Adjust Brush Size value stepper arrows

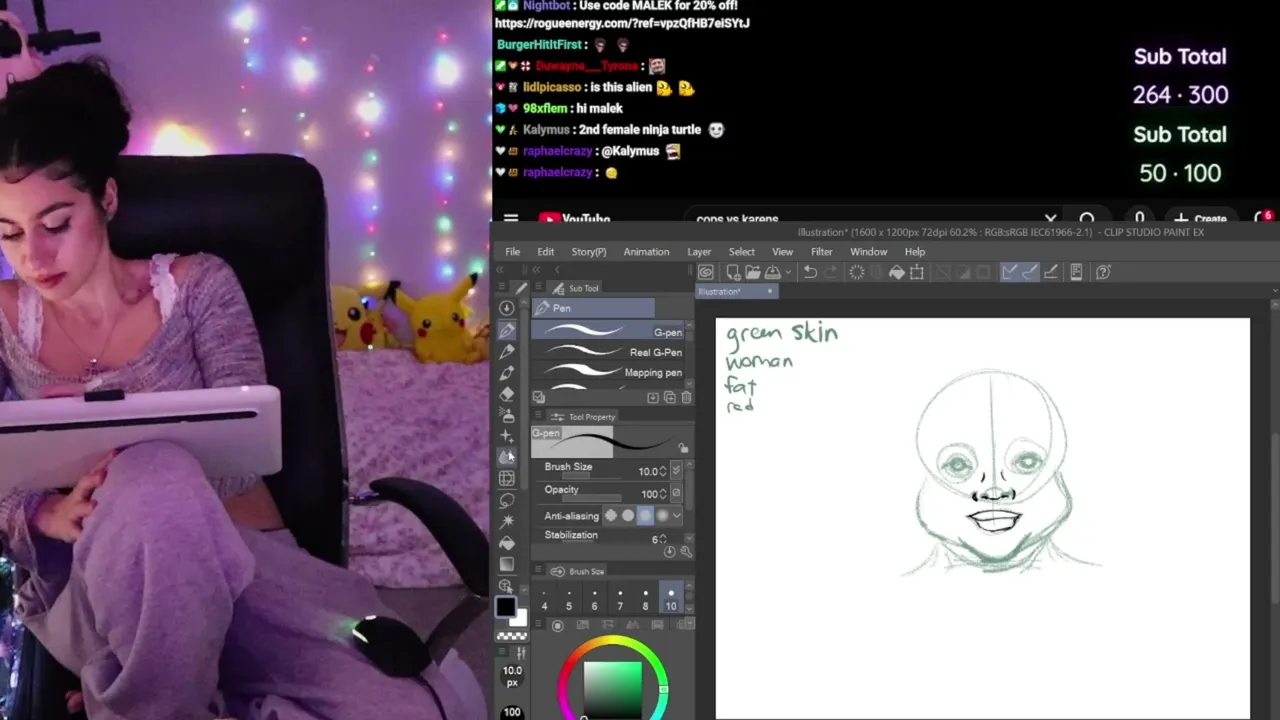(662, 471)
